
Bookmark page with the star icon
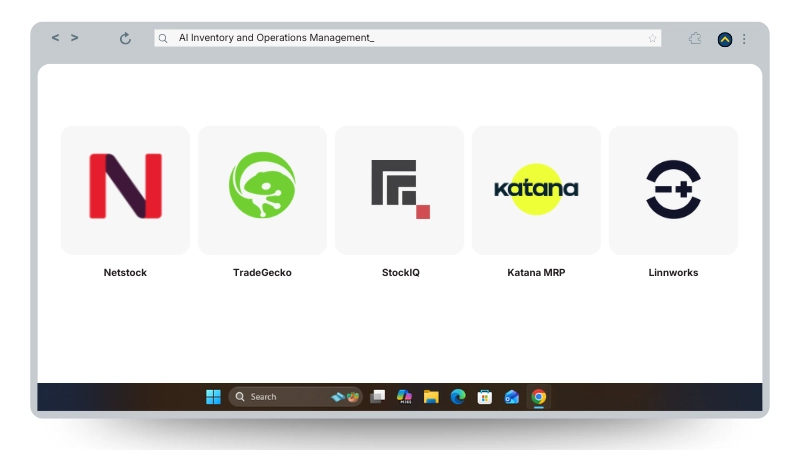coord(652,38)
